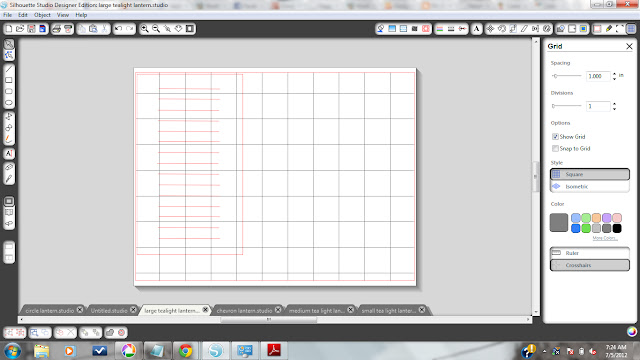Print using the printer icon
Image resolution: width=640 pixels, height=360 pixels.
[57, 29]
